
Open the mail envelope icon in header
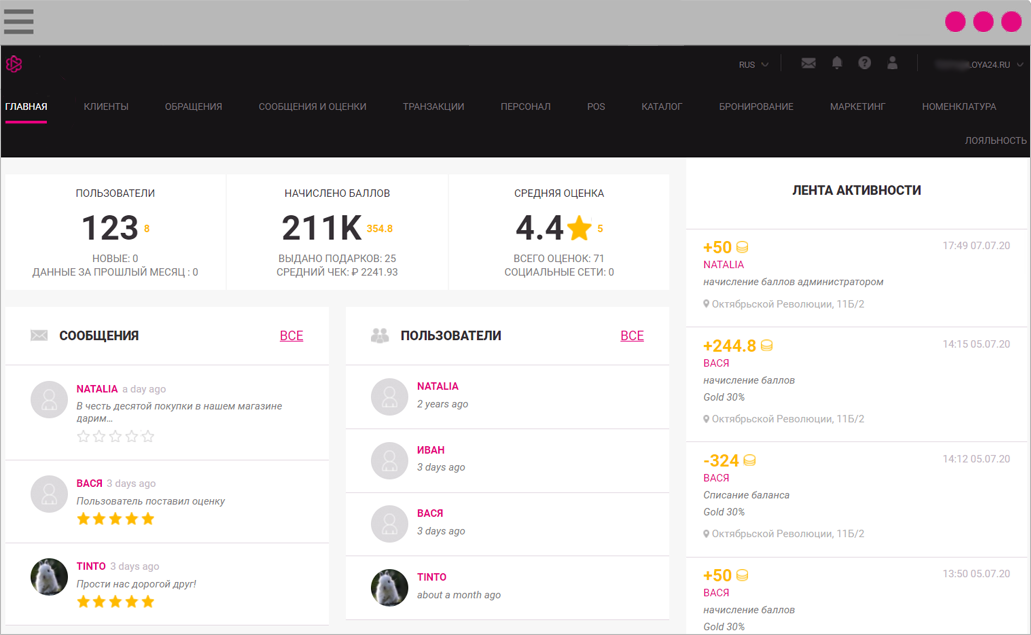808,63
